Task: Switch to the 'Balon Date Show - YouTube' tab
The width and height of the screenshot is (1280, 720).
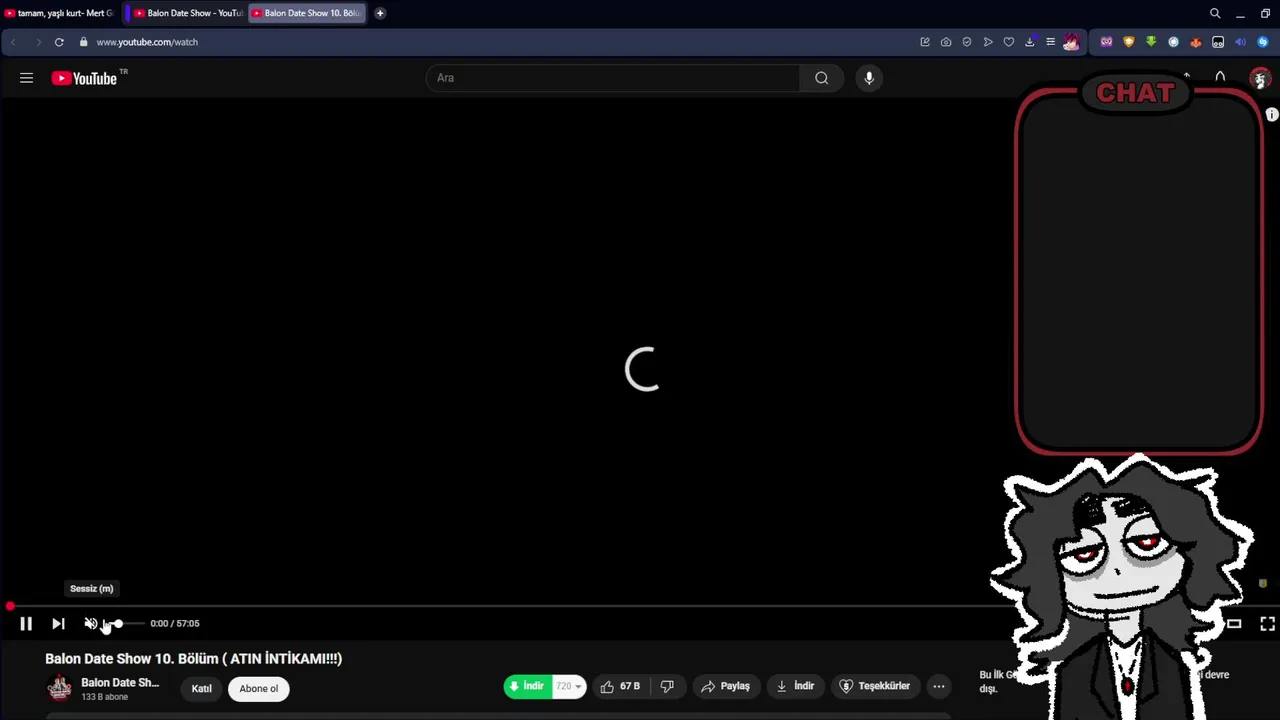Action: pyautogui.click(x=187, y=13)
